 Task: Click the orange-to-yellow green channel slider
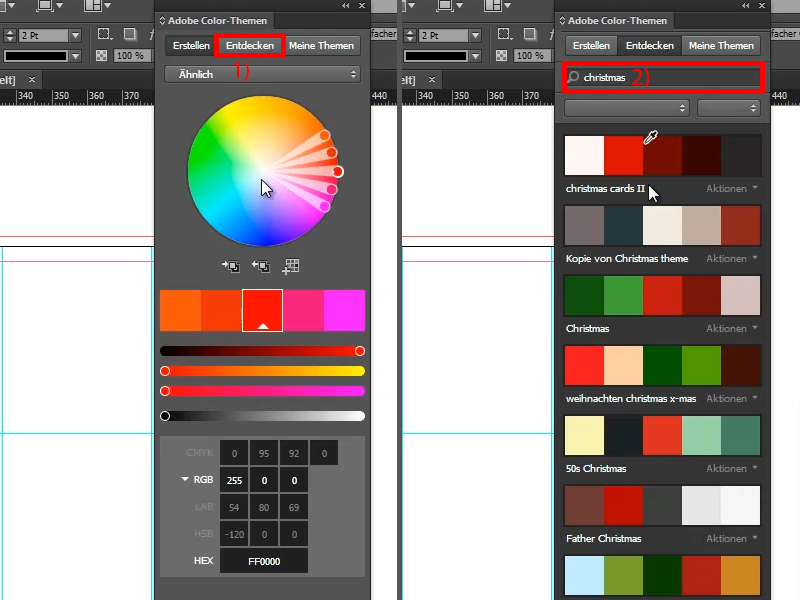262,371
